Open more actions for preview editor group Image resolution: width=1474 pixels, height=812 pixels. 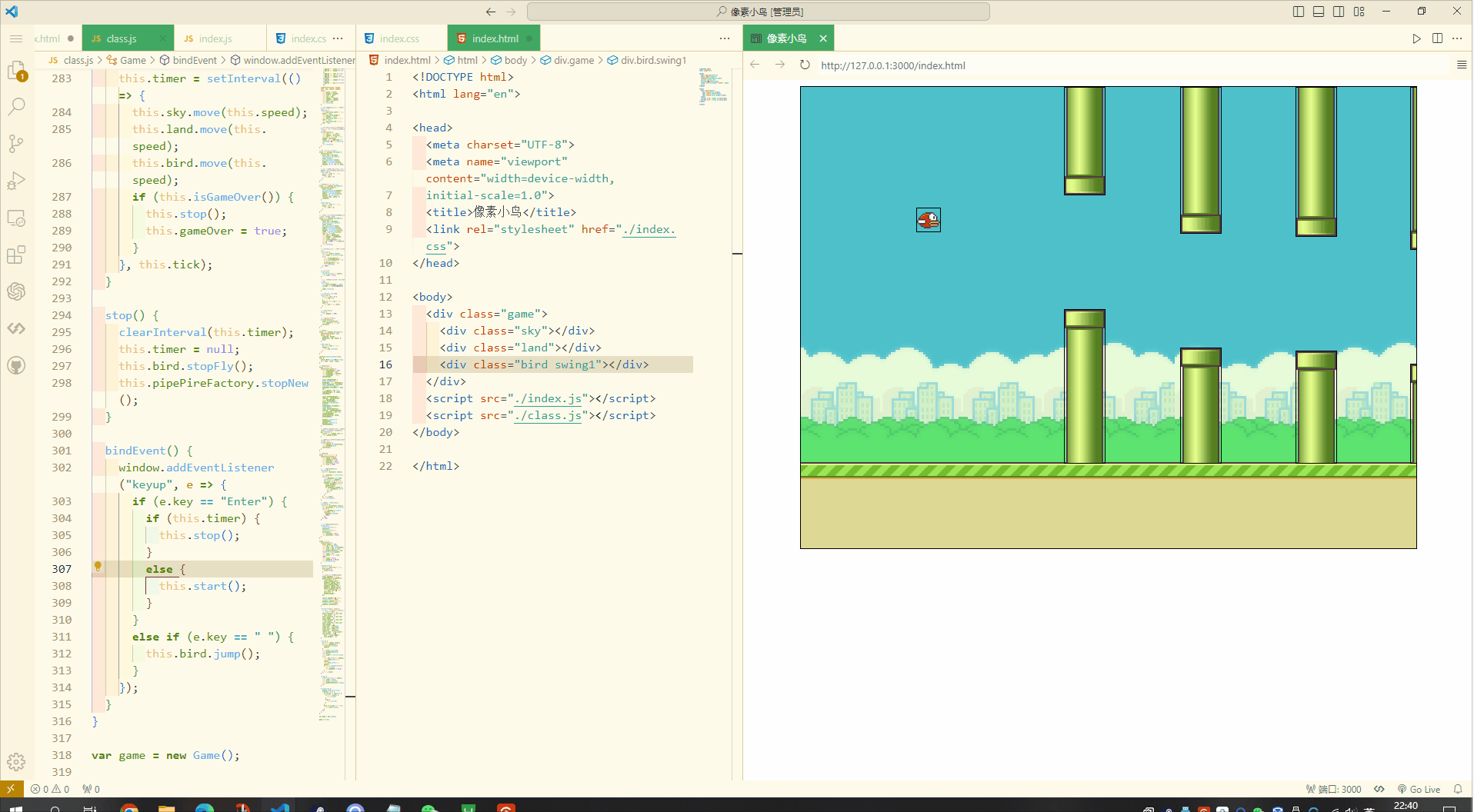pos(1457,38)
